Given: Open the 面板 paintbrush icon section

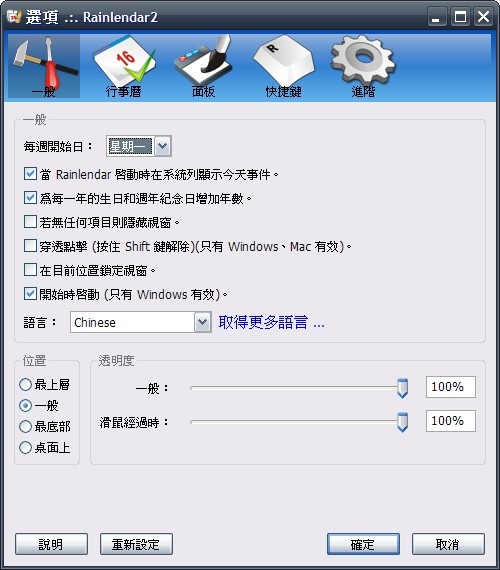Looking at the screenshot, I should (204, 66).
